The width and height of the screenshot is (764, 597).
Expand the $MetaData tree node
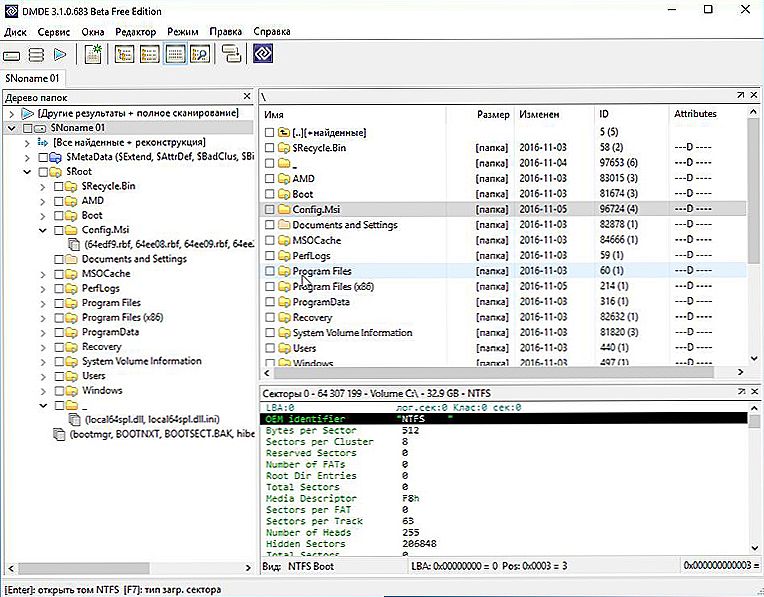[x=27, y=157]
